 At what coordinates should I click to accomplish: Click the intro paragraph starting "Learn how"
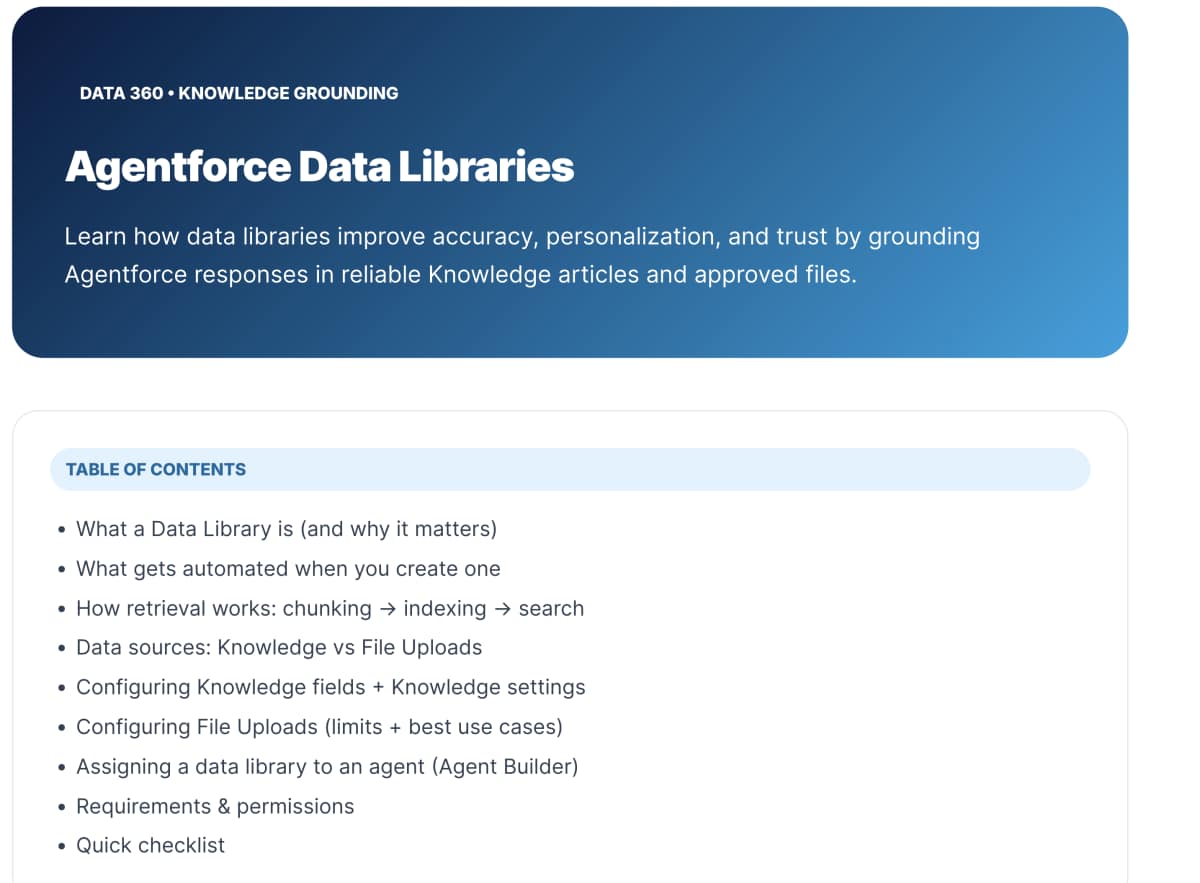click(521, 255)
